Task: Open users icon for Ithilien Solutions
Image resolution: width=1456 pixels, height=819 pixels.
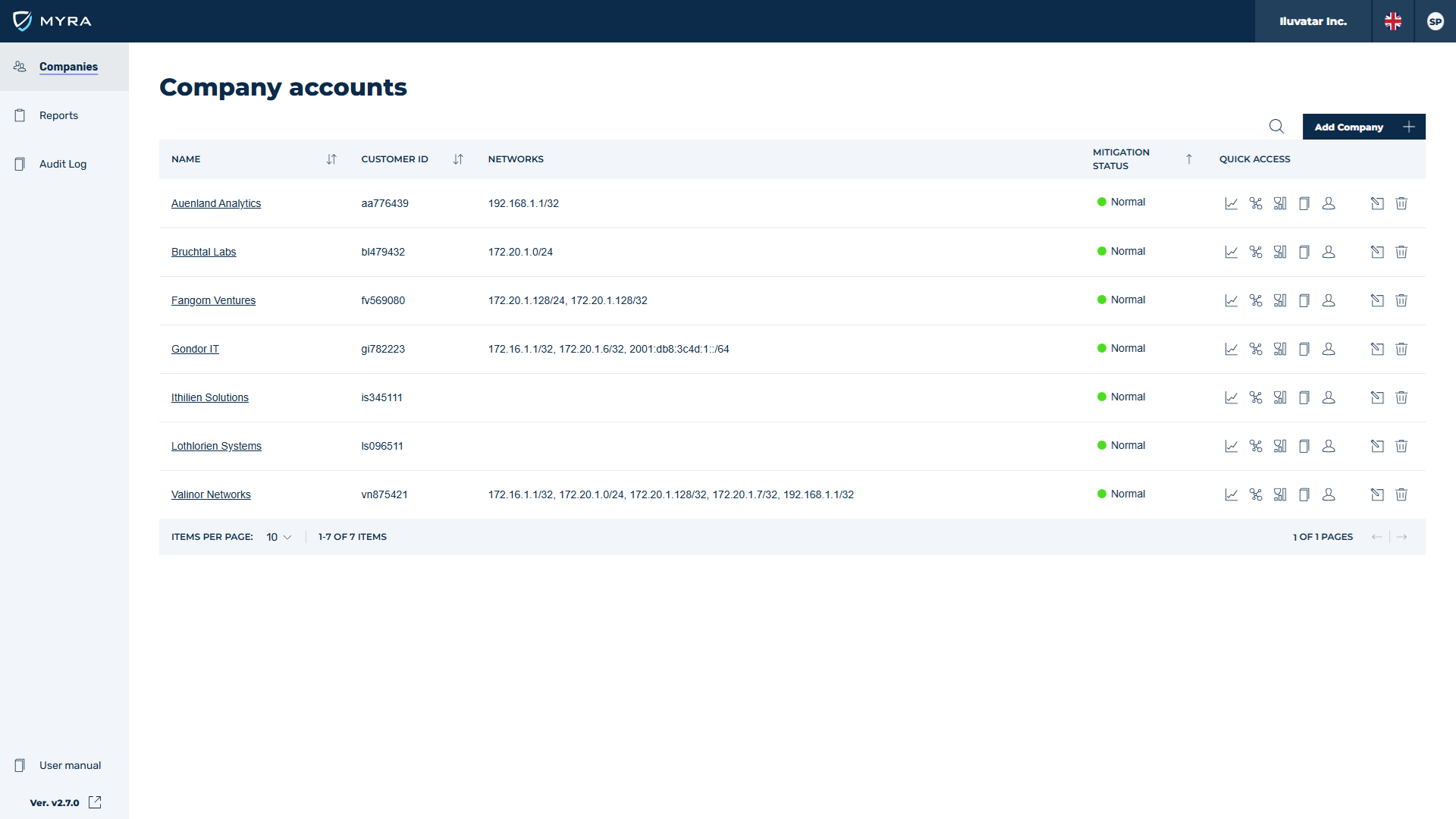Action: [x=1329, y=397]
